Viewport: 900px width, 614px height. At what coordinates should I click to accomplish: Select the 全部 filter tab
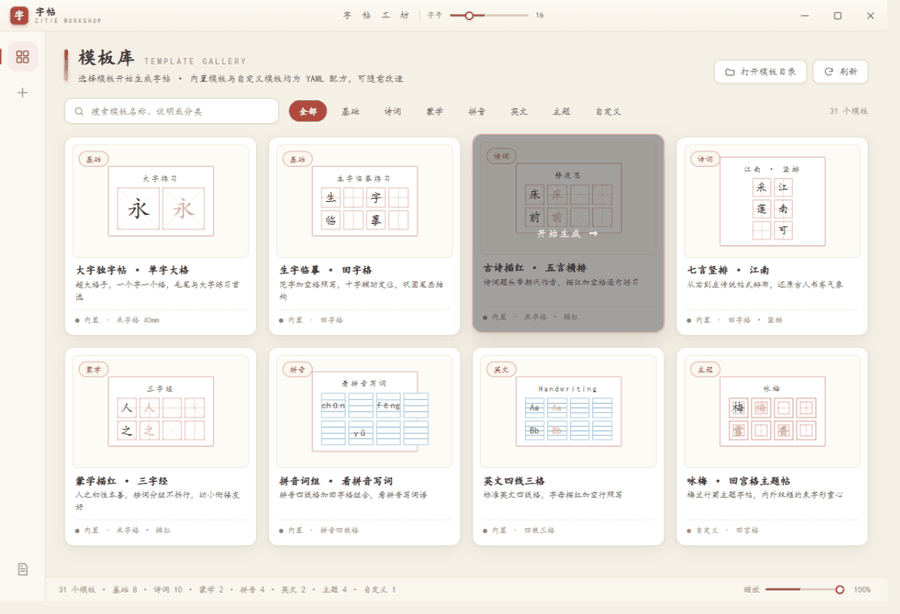point(308,111)
